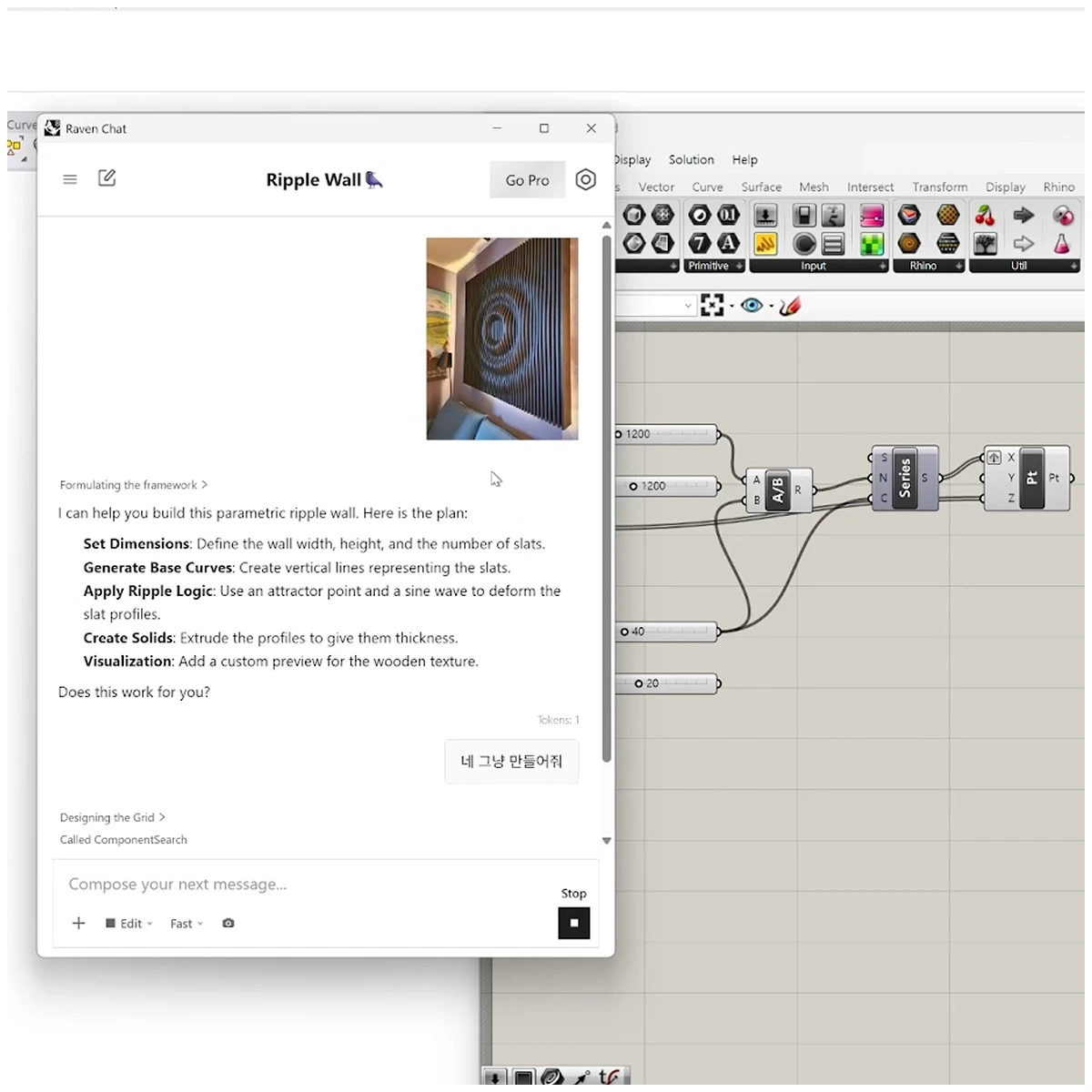Open the Fast model dropdown

(x=187, y=923)
